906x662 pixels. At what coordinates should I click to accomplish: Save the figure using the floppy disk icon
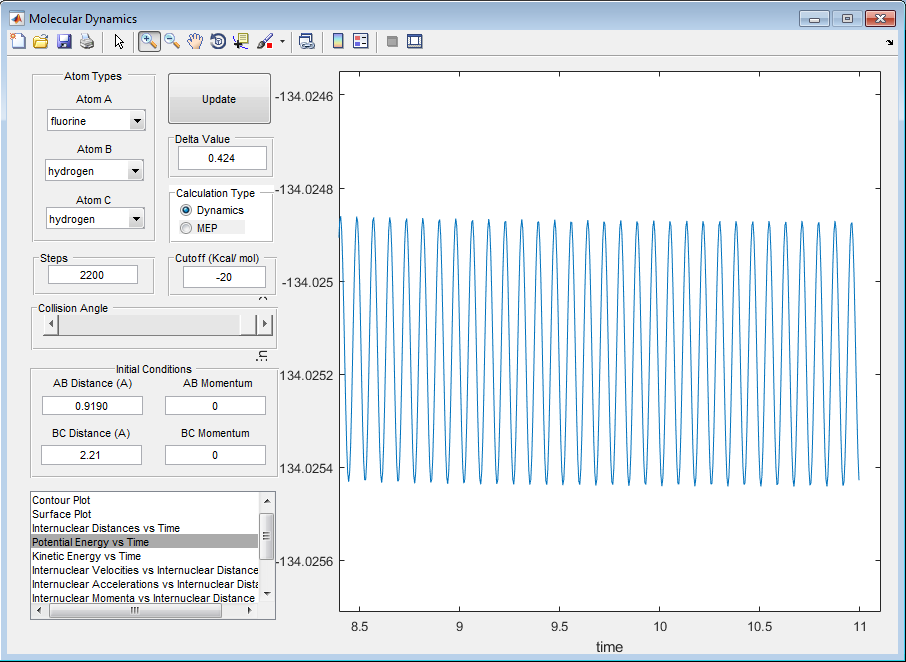pos(64,41)
